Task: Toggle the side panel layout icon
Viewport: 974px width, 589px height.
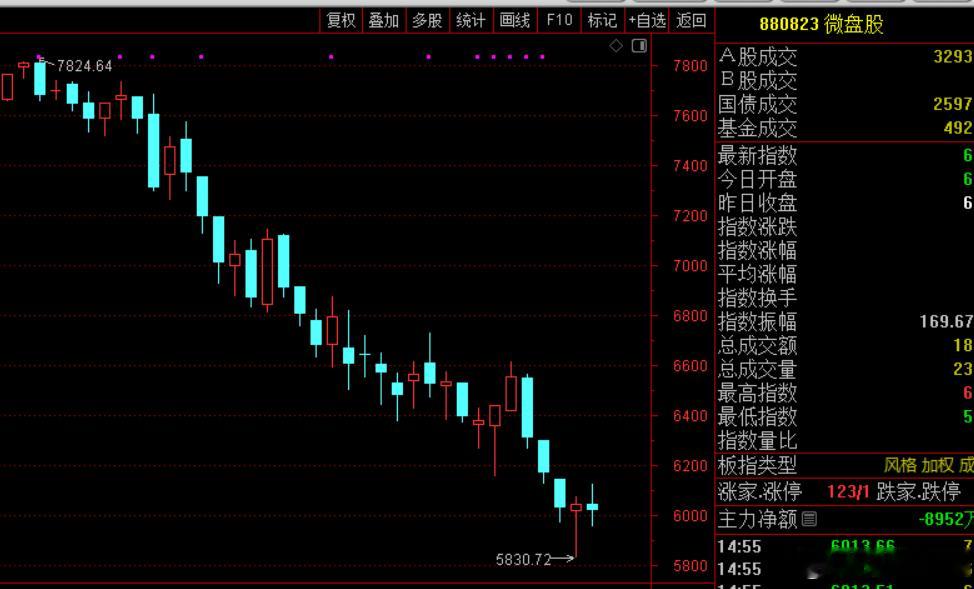Action: (x=639, y=45)
